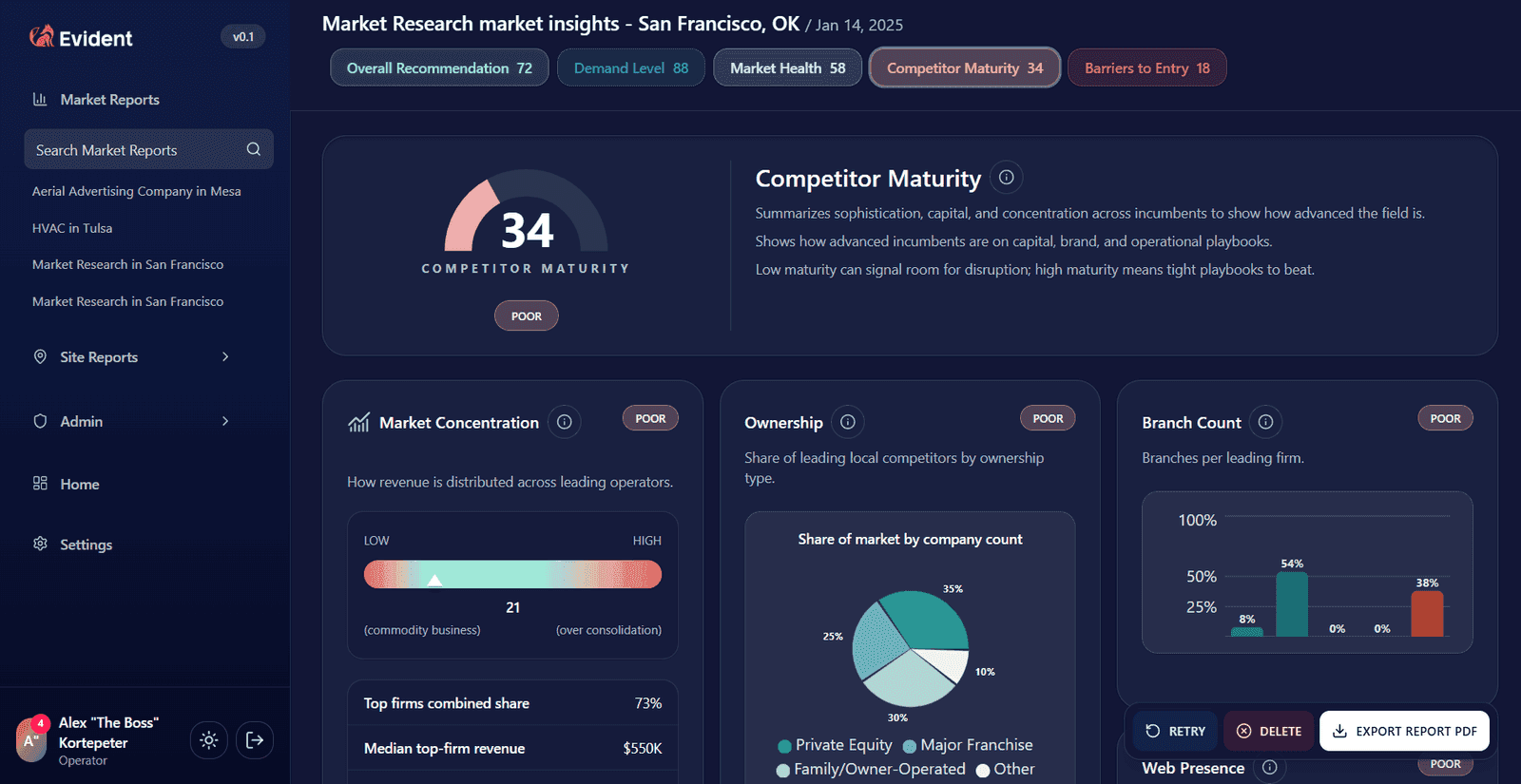This screenshot has height=784, width=1521.
Task: Click Export Report PDF button
Action: coord(1404,731)
